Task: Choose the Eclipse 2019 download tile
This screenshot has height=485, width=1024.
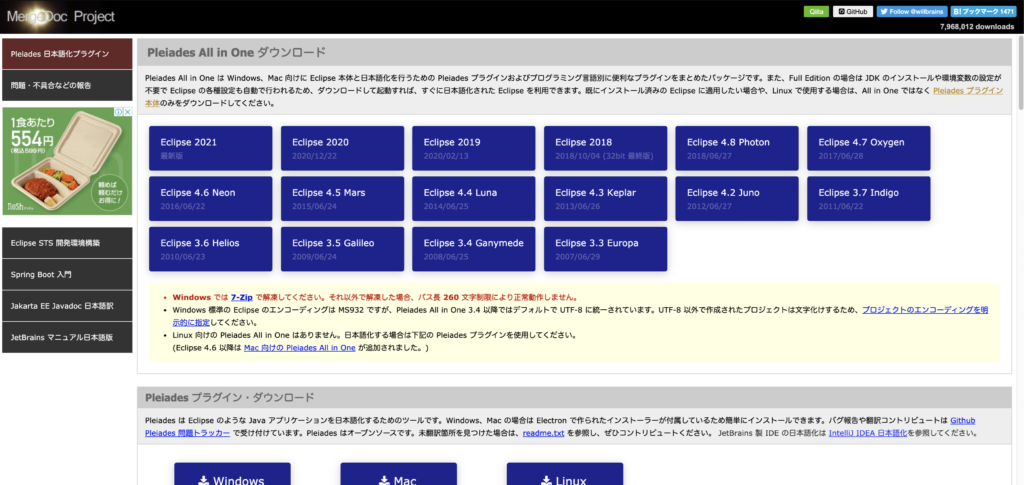Action: [x=473, y=148]
